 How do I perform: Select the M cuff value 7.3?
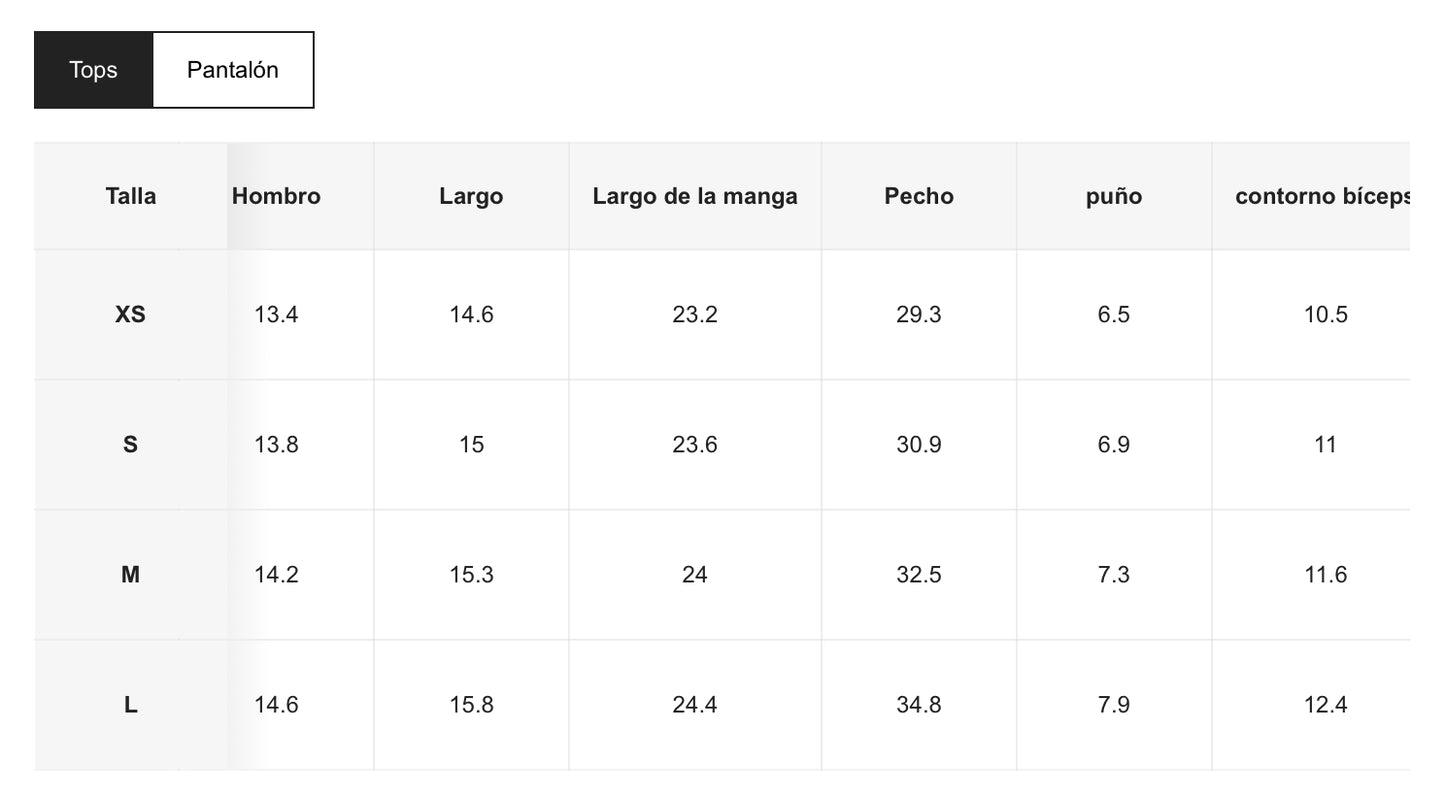pos(1114,575)
